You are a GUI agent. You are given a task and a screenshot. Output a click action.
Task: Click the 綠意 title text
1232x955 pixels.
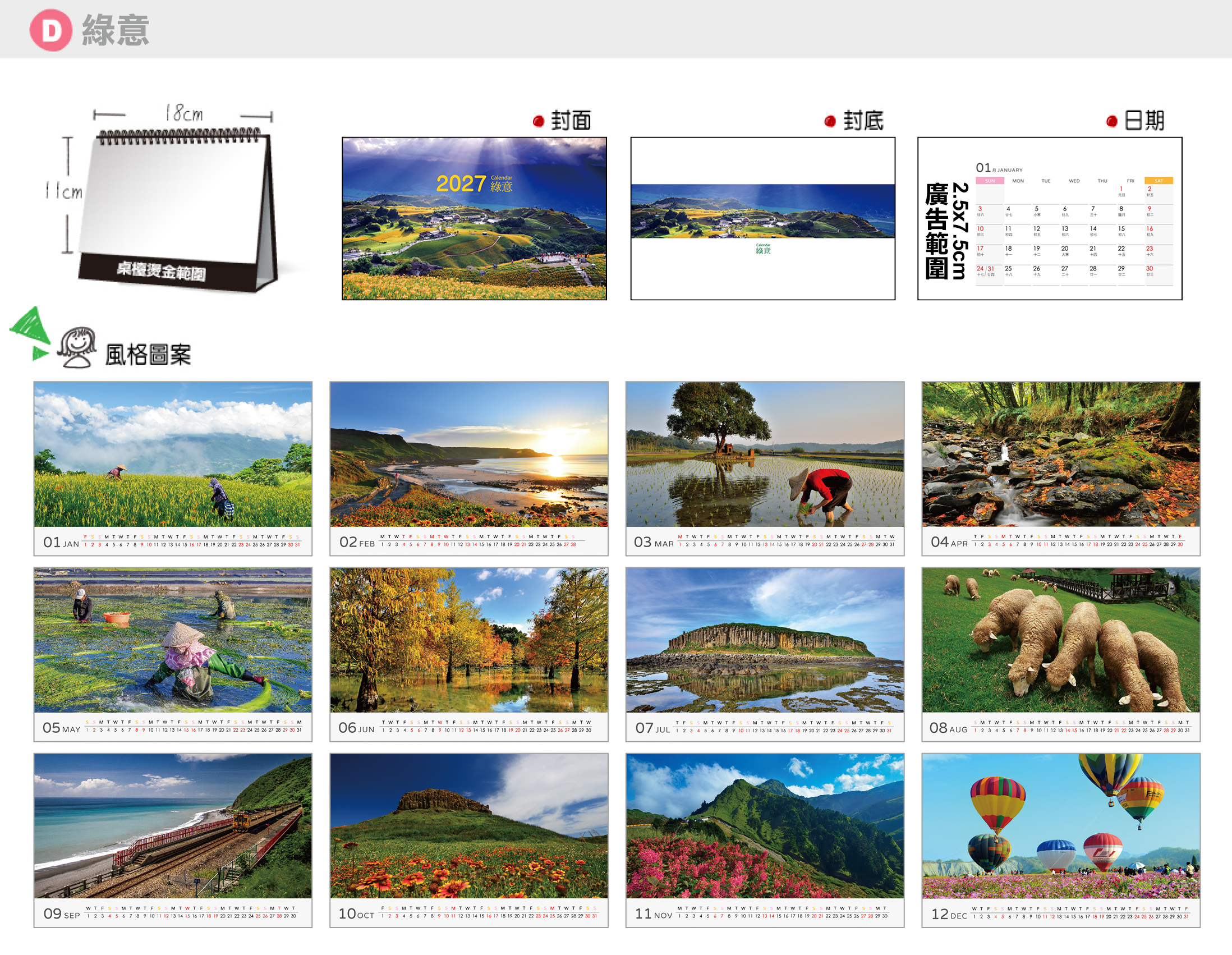coord(116,30)
